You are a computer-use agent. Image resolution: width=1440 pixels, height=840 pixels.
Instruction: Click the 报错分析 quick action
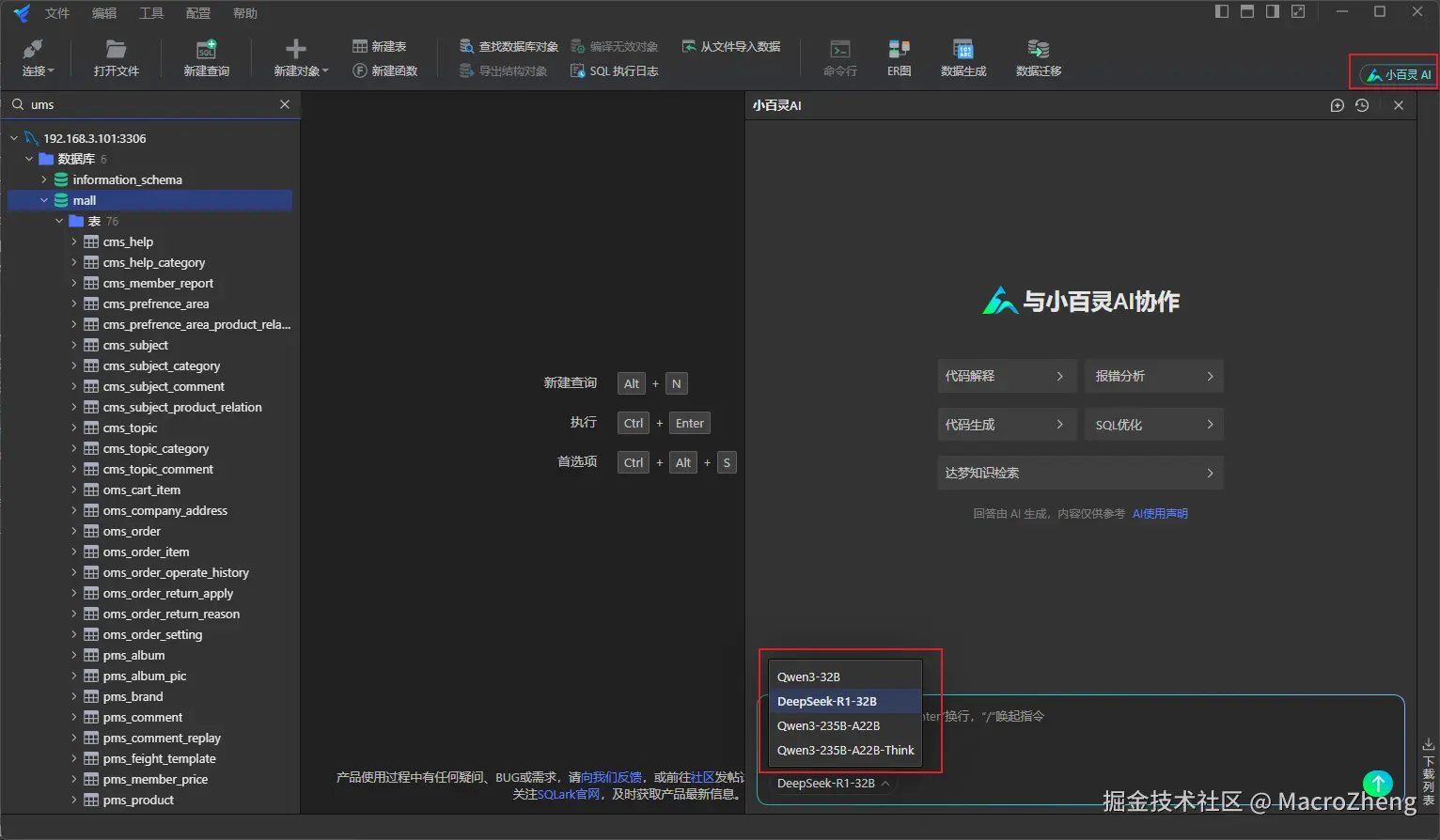point(1153,376)
